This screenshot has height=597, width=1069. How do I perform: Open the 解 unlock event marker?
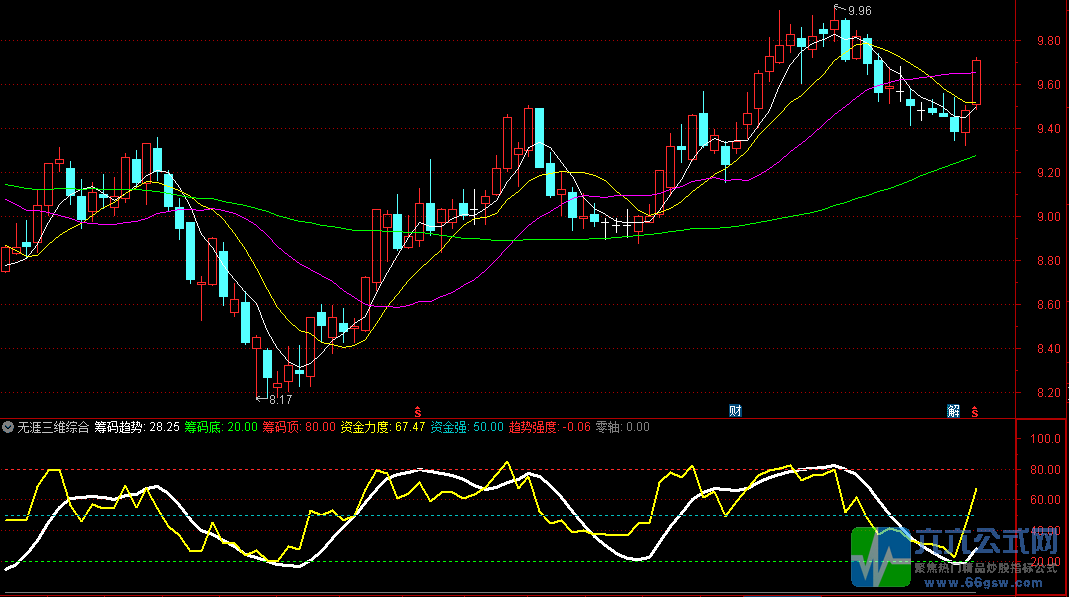tap(953, 411)
